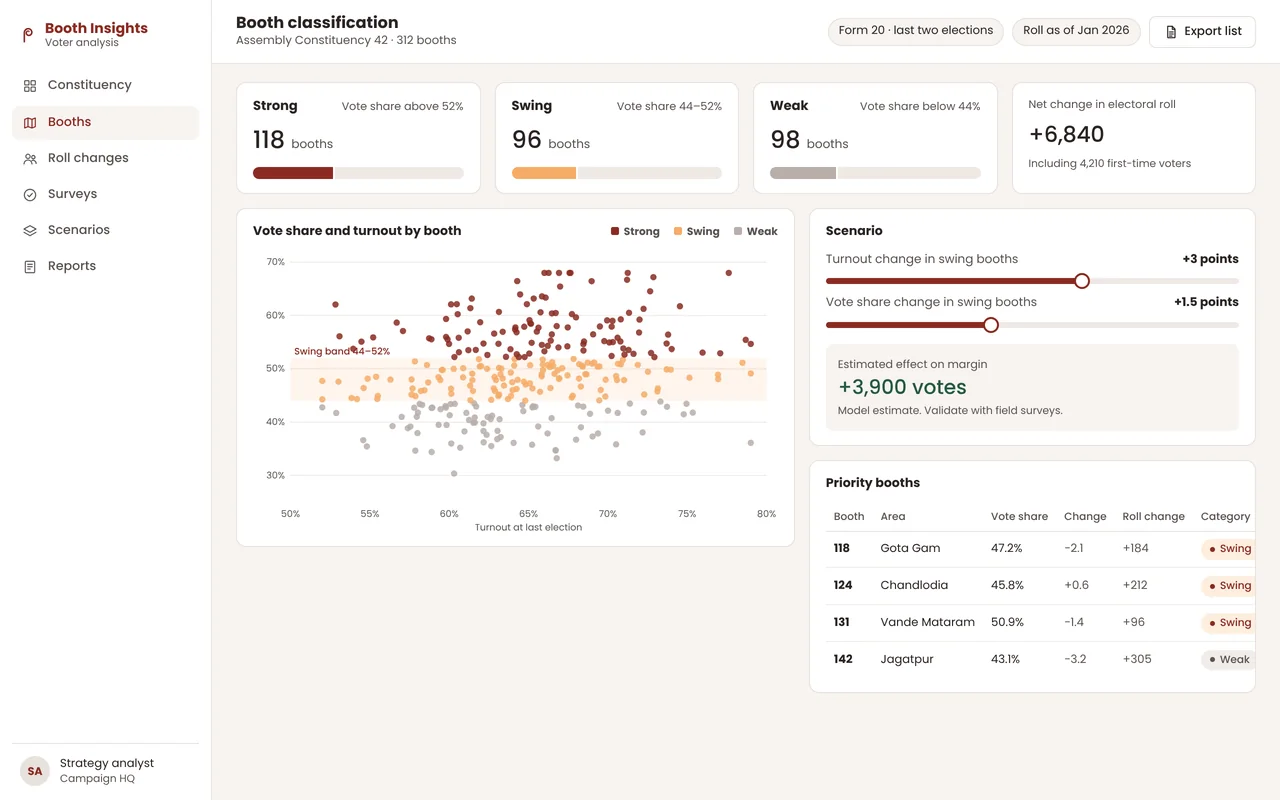The image size is (1280, 800).
Task: Click the Swing booths progress bar
Action: point(617,173)
